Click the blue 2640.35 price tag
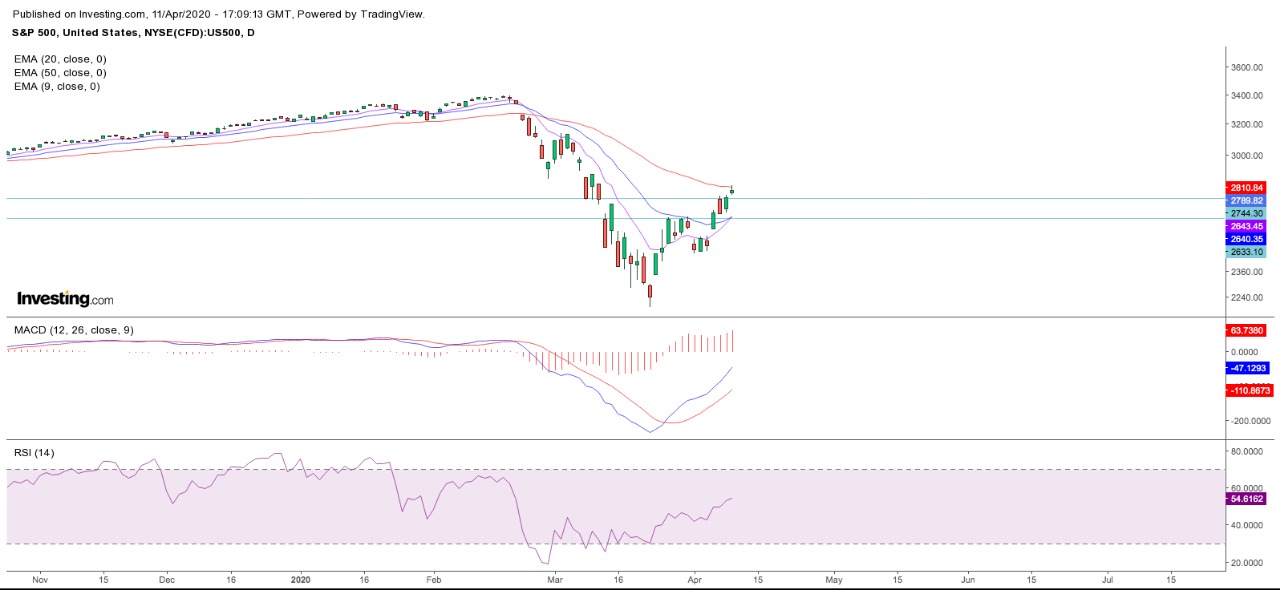The width and height of the screenshot is (1280, 590). (x=1246, y=239)
